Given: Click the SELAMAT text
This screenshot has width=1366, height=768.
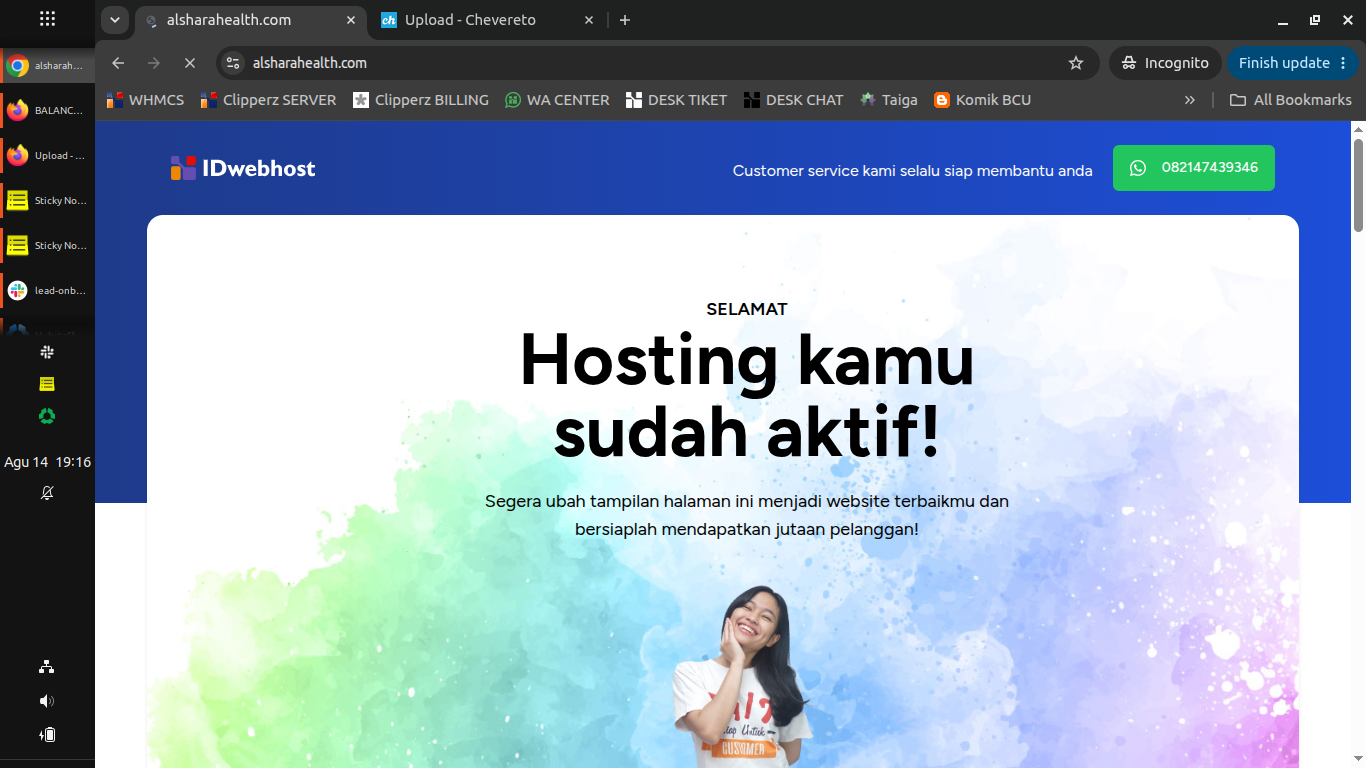Looking at the screenshot, I should (x=747, y=309).
